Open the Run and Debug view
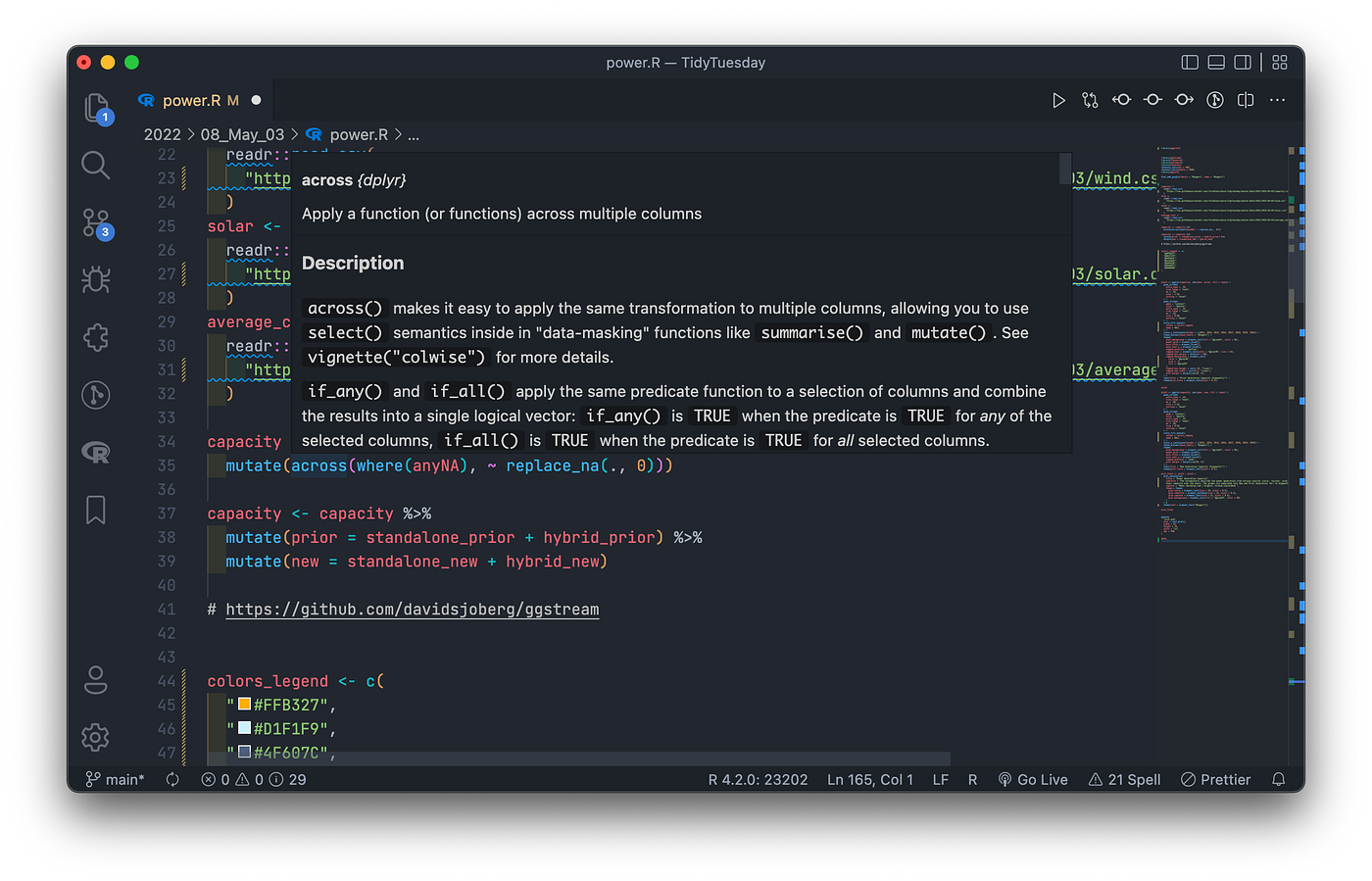 [95, 279]
